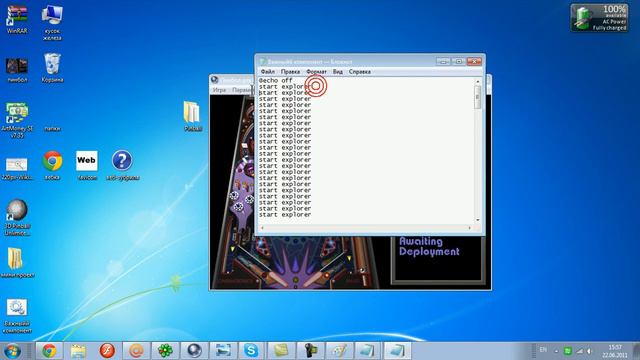Open the вебка Chrome shortcut
This screenshot has width=640, height=360.
tap(52, 165)
